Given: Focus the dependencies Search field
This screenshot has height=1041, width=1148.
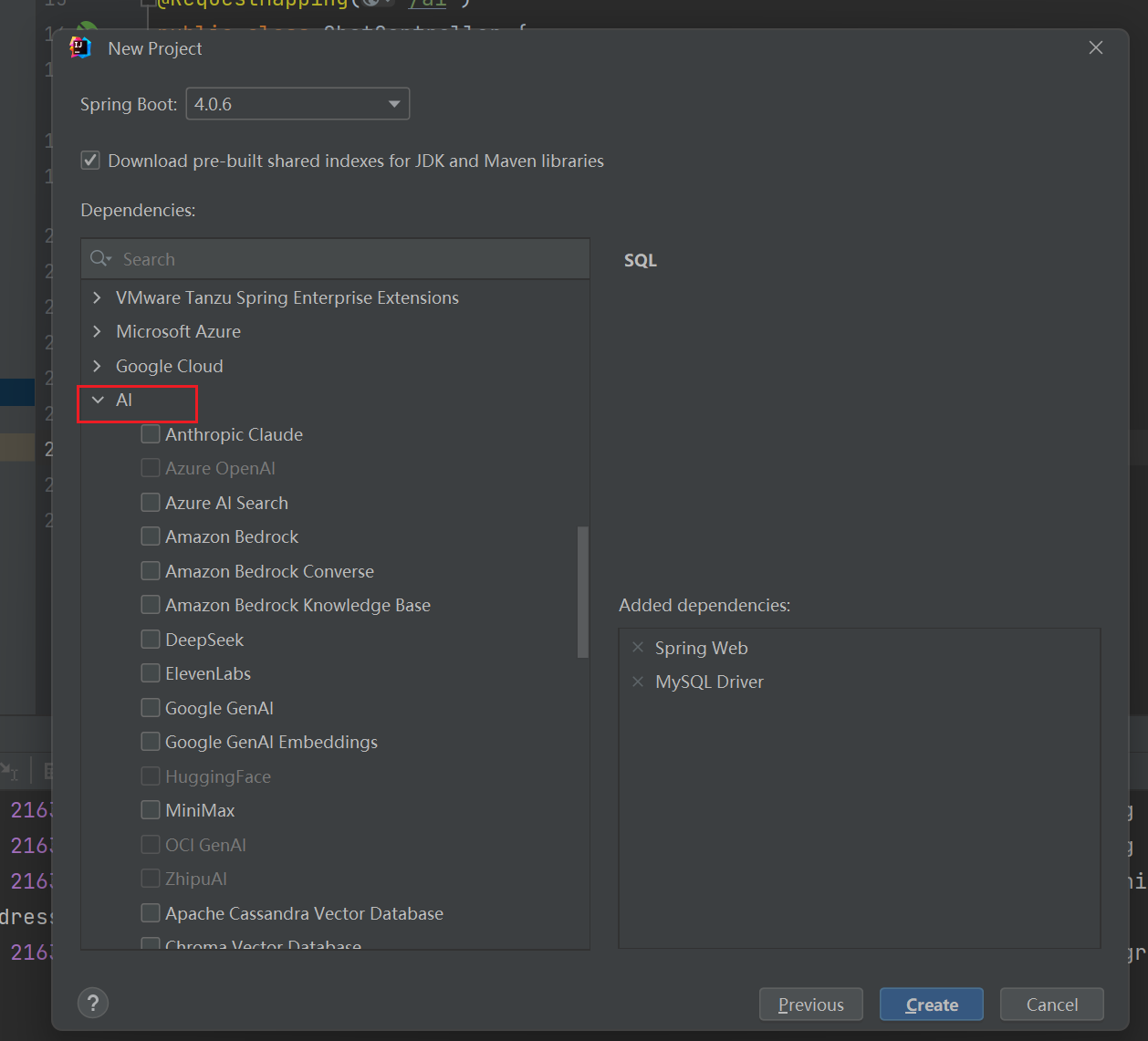Looking at the screenshot, I should pyautogui.click(x=335, y=259).
